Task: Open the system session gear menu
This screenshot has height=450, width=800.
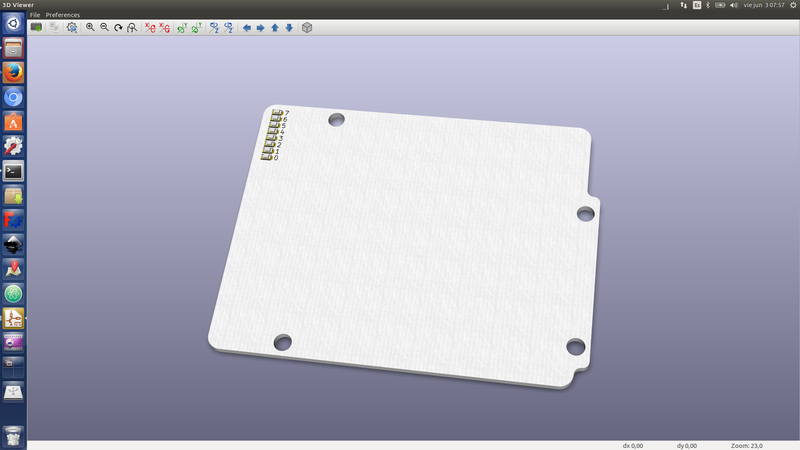Action: (x=792, y=5)
